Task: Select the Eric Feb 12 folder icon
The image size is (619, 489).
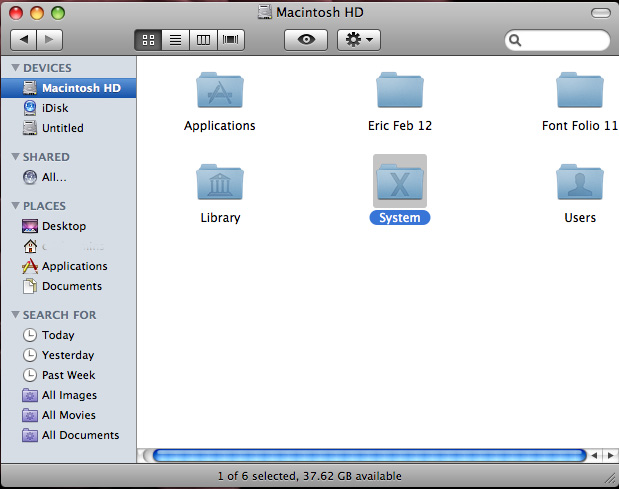Action: (x=400, y=90)
